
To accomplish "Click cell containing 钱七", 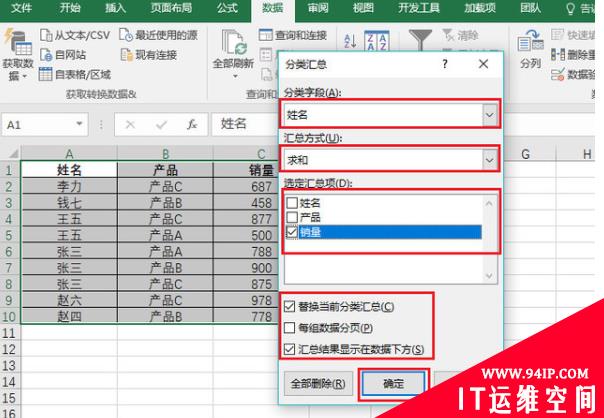I will pos(69,203).
